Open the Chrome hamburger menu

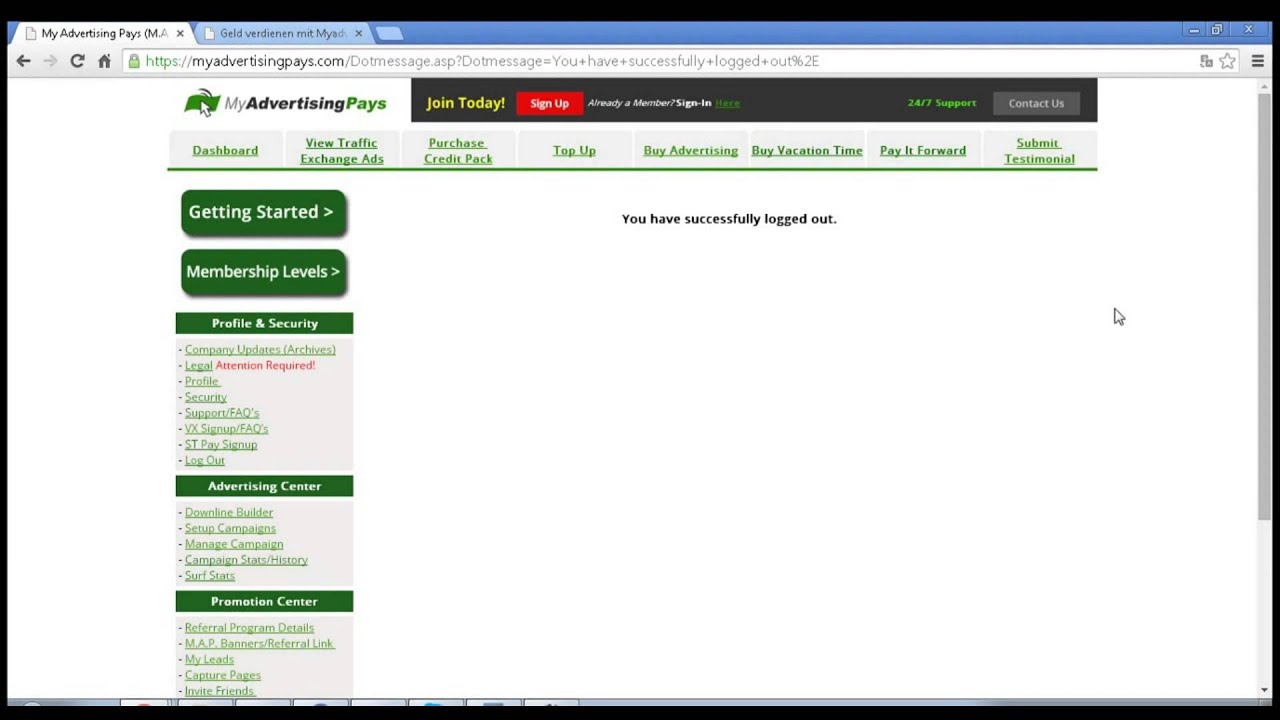point(1258,61)
